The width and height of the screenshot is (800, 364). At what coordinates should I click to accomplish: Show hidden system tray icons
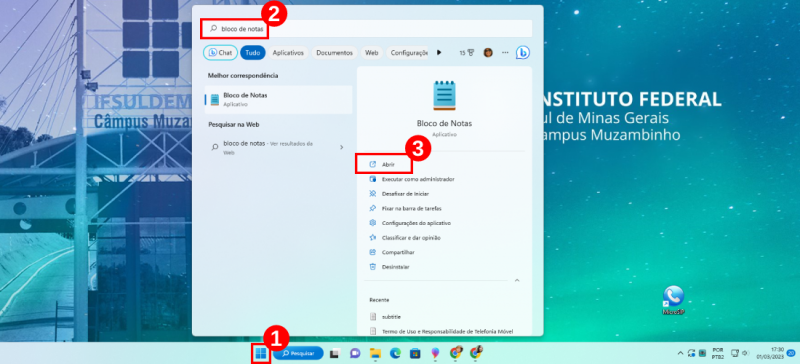(x=680, y=353)
